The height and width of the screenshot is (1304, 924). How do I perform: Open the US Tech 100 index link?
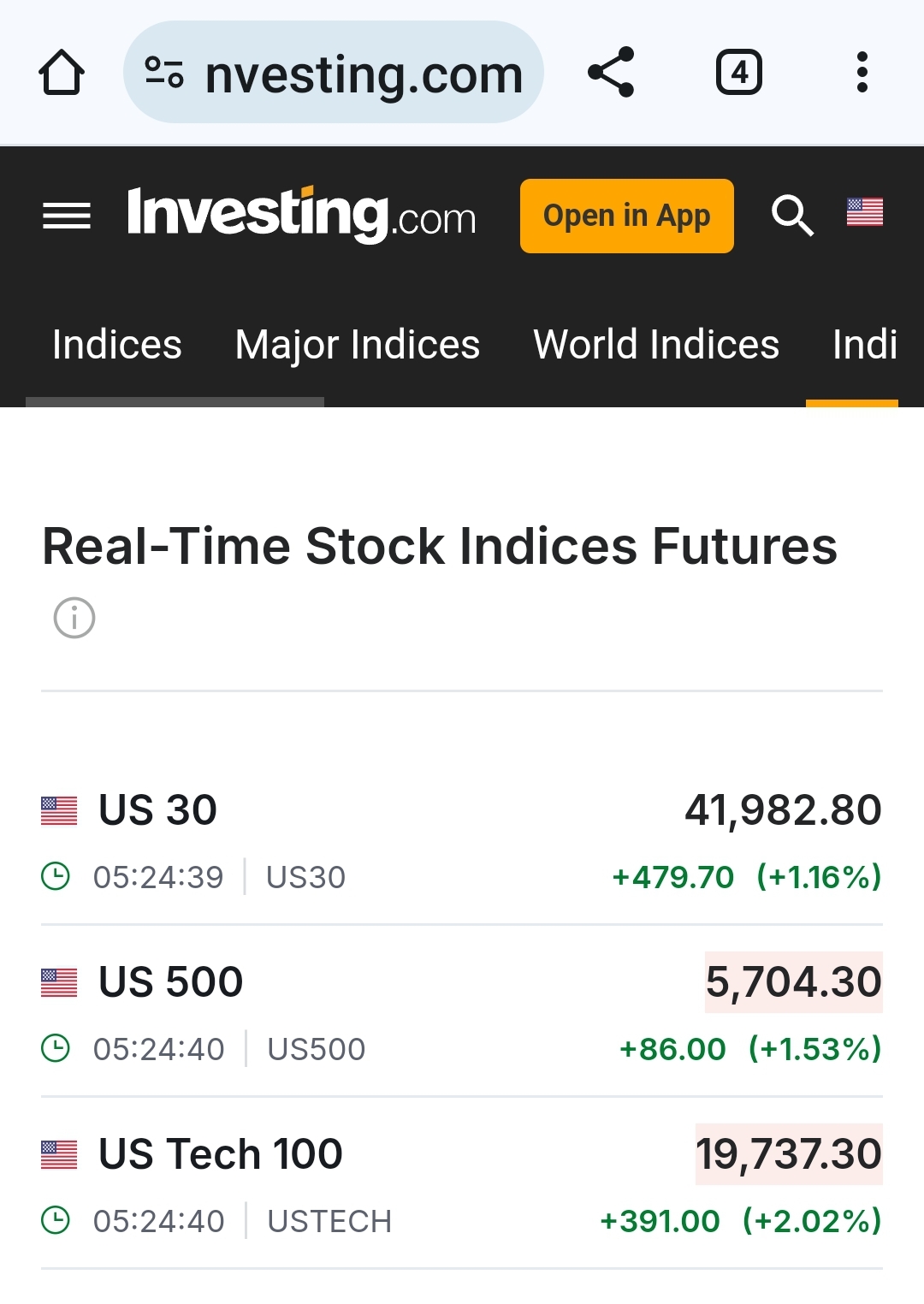tap(221, 1153)
